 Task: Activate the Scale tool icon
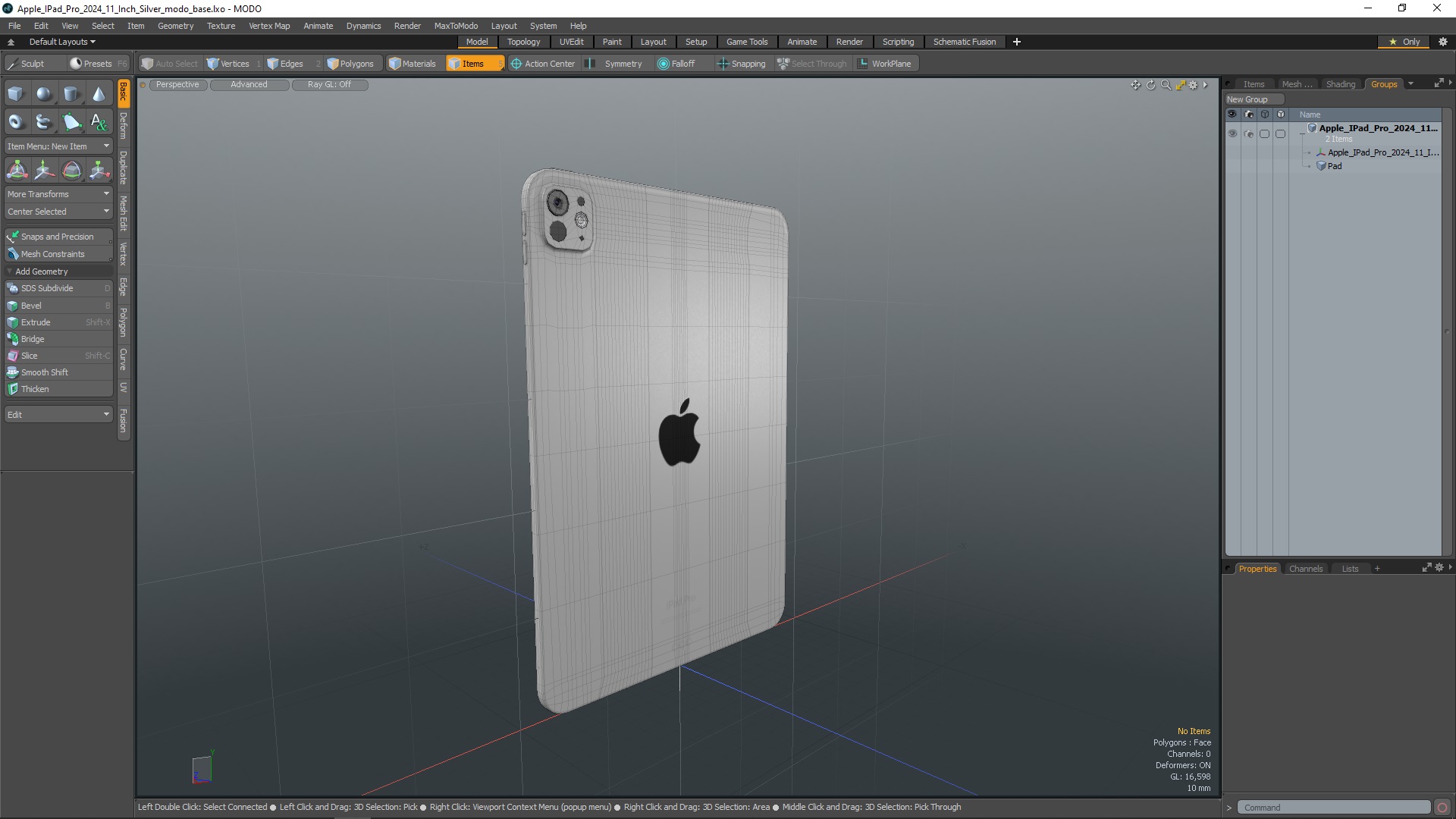99,170
